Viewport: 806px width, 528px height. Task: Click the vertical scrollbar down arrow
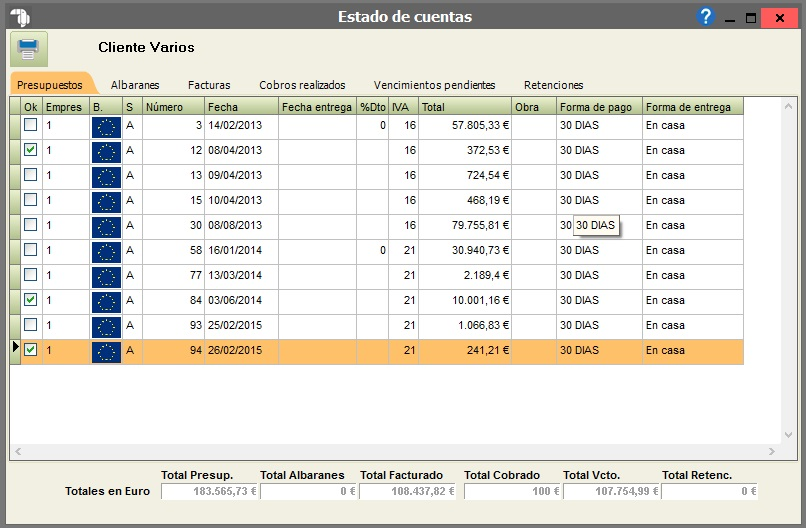pyautogui.click(x=788, y=435)
